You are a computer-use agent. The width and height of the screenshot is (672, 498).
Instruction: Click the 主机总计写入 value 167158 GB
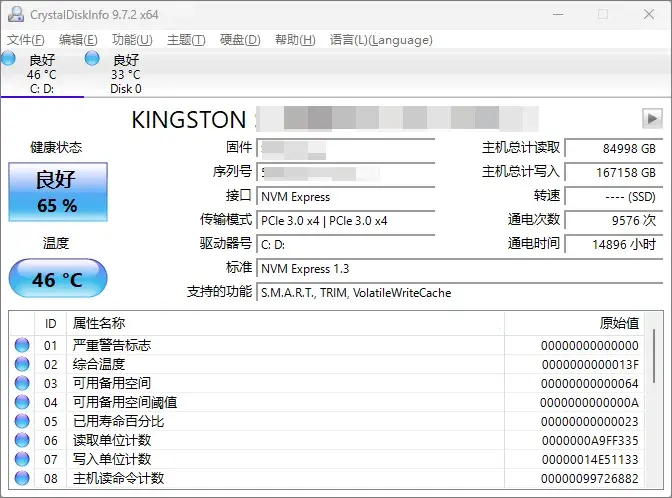(x=614, y=172)
